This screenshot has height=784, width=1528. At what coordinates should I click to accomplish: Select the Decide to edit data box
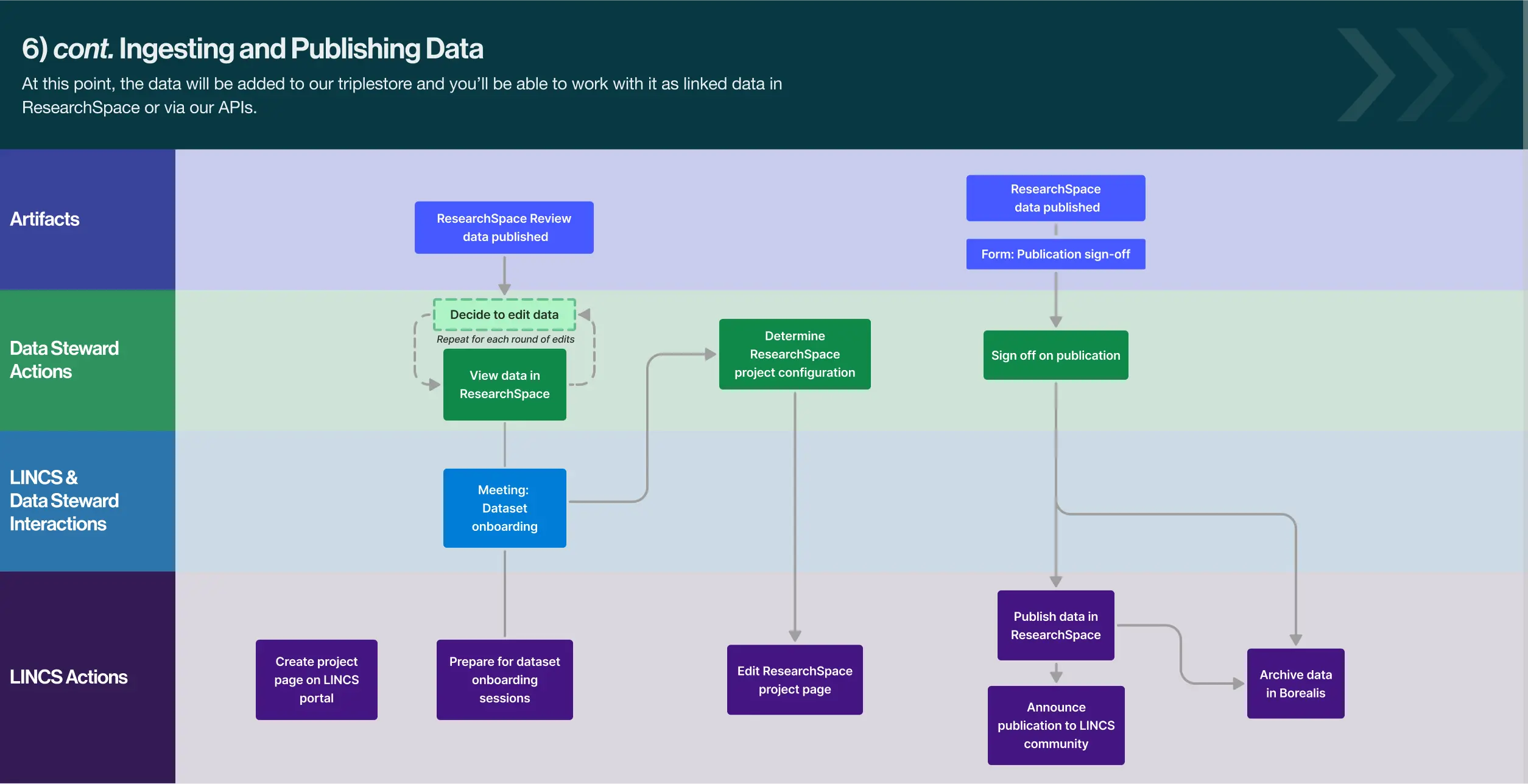pos(504,315)
